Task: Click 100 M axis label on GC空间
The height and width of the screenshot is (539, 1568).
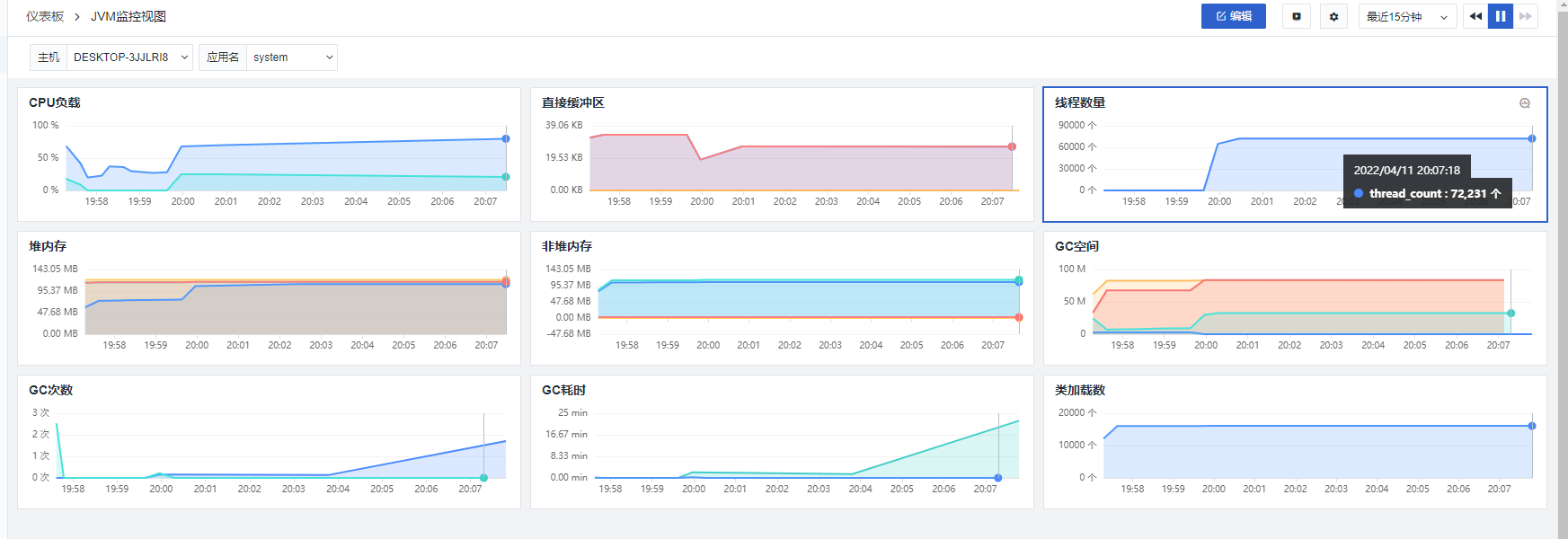Action: [x=1072, y=269]
